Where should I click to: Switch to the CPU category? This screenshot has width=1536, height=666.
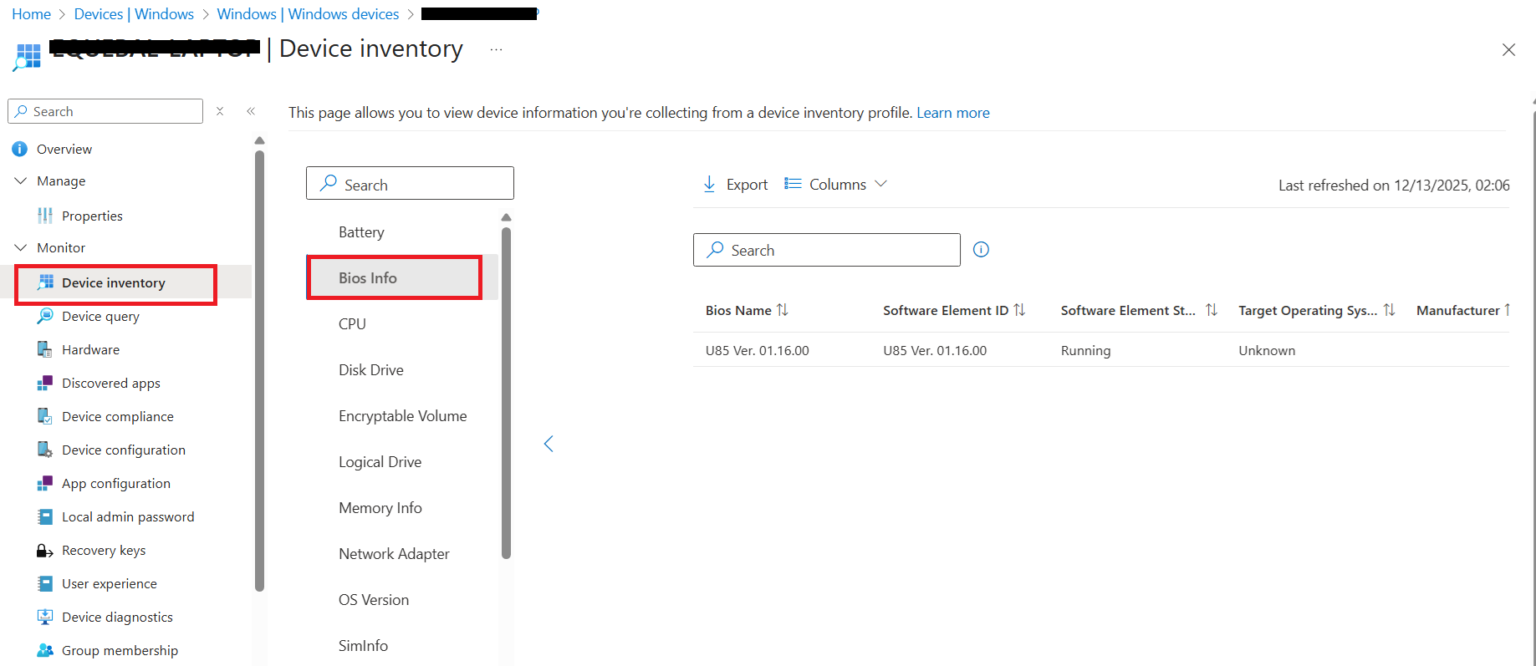(352, 323)
